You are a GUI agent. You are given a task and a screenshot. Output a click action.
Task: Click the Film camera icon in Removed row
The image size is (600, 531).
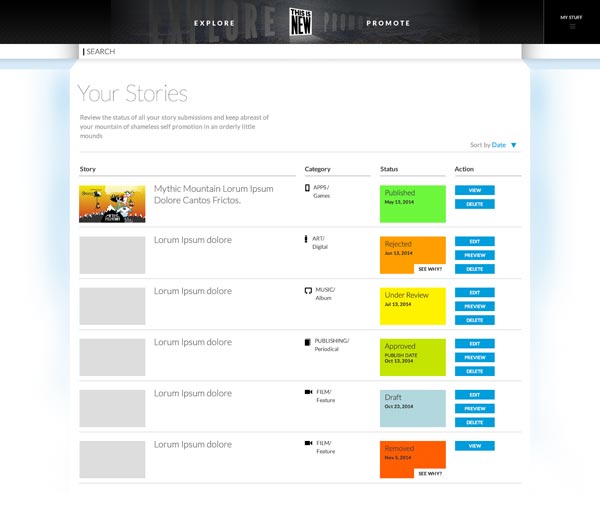click(308, 442)
